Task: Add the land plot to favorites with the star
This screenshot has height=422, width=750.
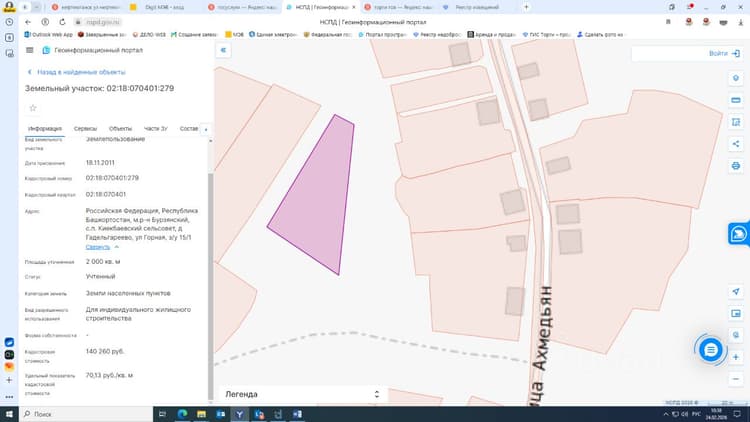Action: pos(33,108)
